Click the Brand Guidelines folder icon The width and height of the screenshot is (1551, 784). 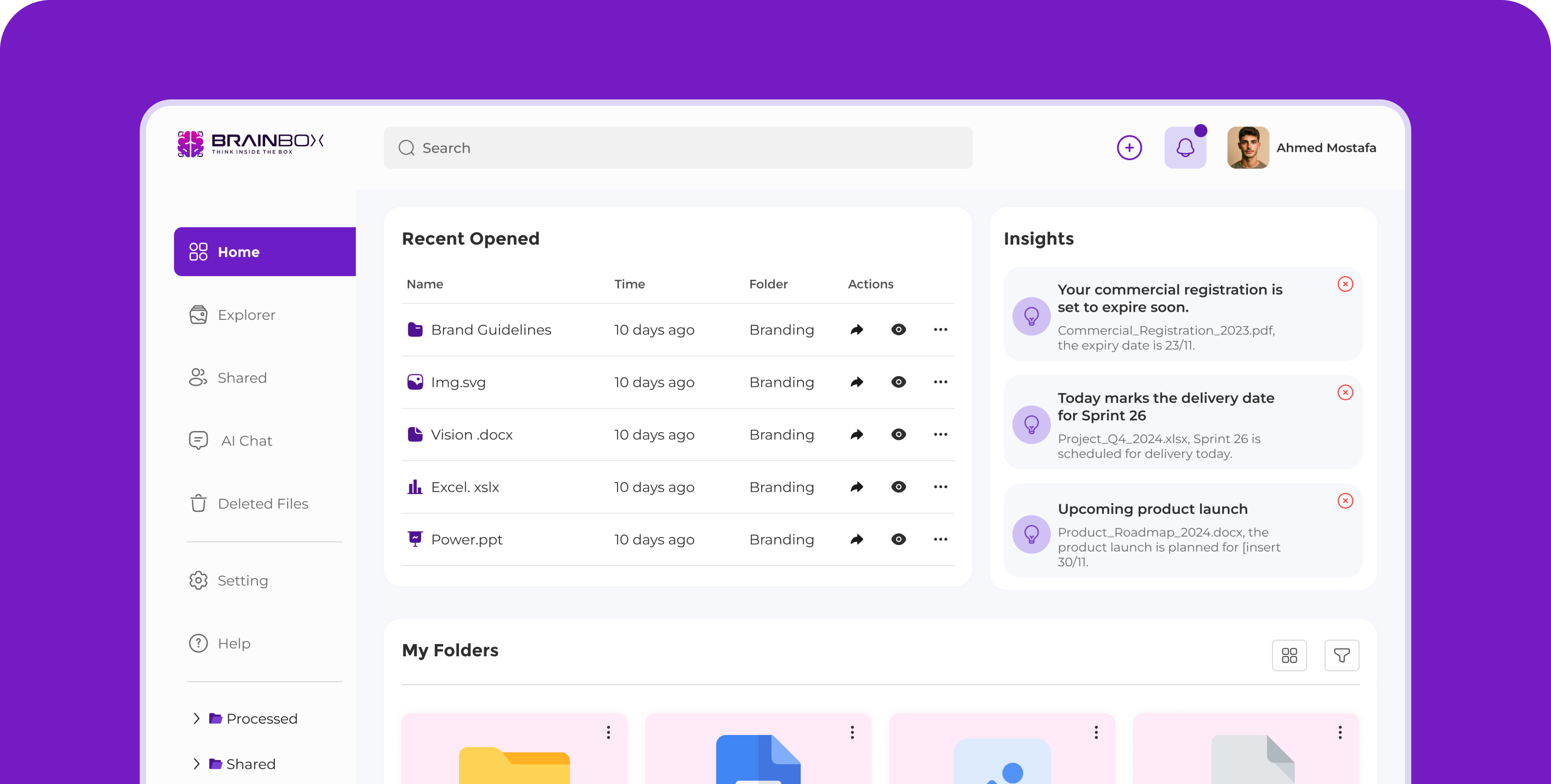[x=415, y=329]
